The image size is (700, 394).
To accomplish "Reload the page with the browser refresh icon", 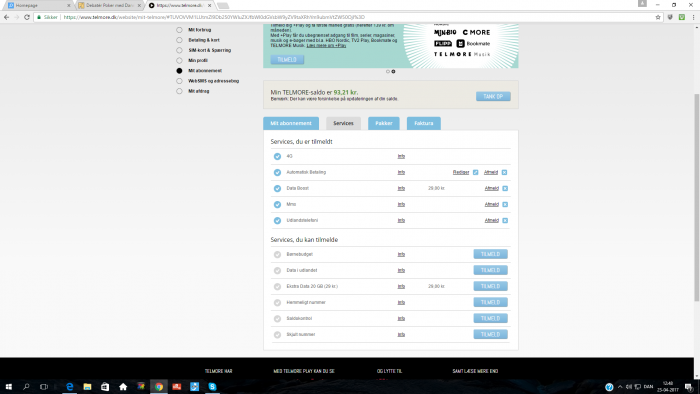I will 27,17.
